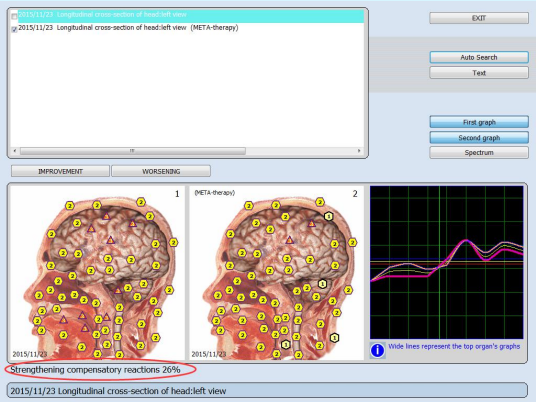Click the (META-therapy) label in image 2
The image size is (536, 402).
214,192
